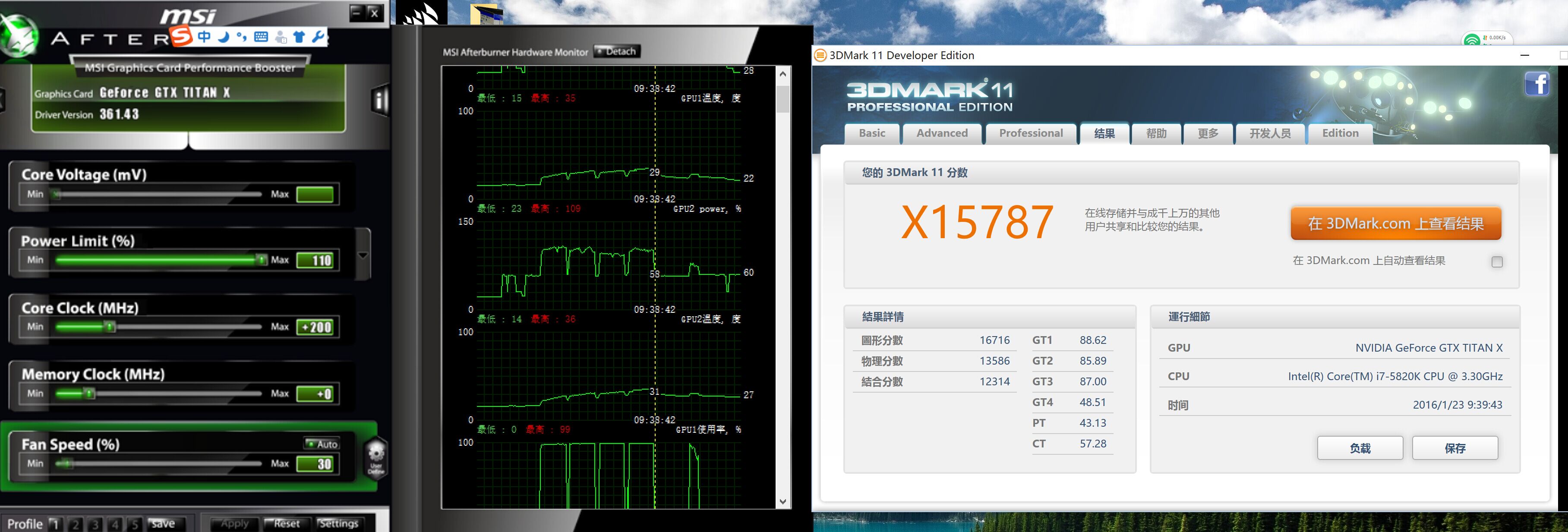Click the Core Clock value field +200
The width and height of the screenshot is (1568, 532).
tap(315, 327)
